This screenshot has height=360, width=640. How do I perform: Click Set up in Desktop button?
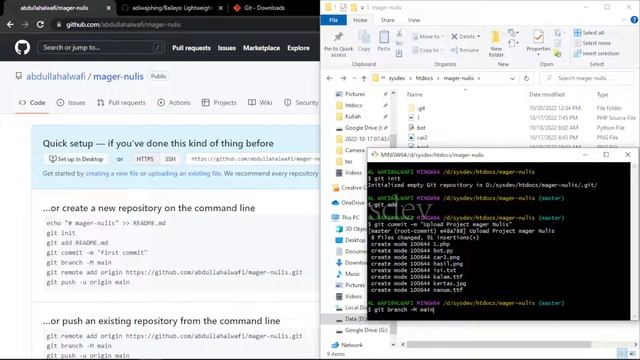point(76,159)
